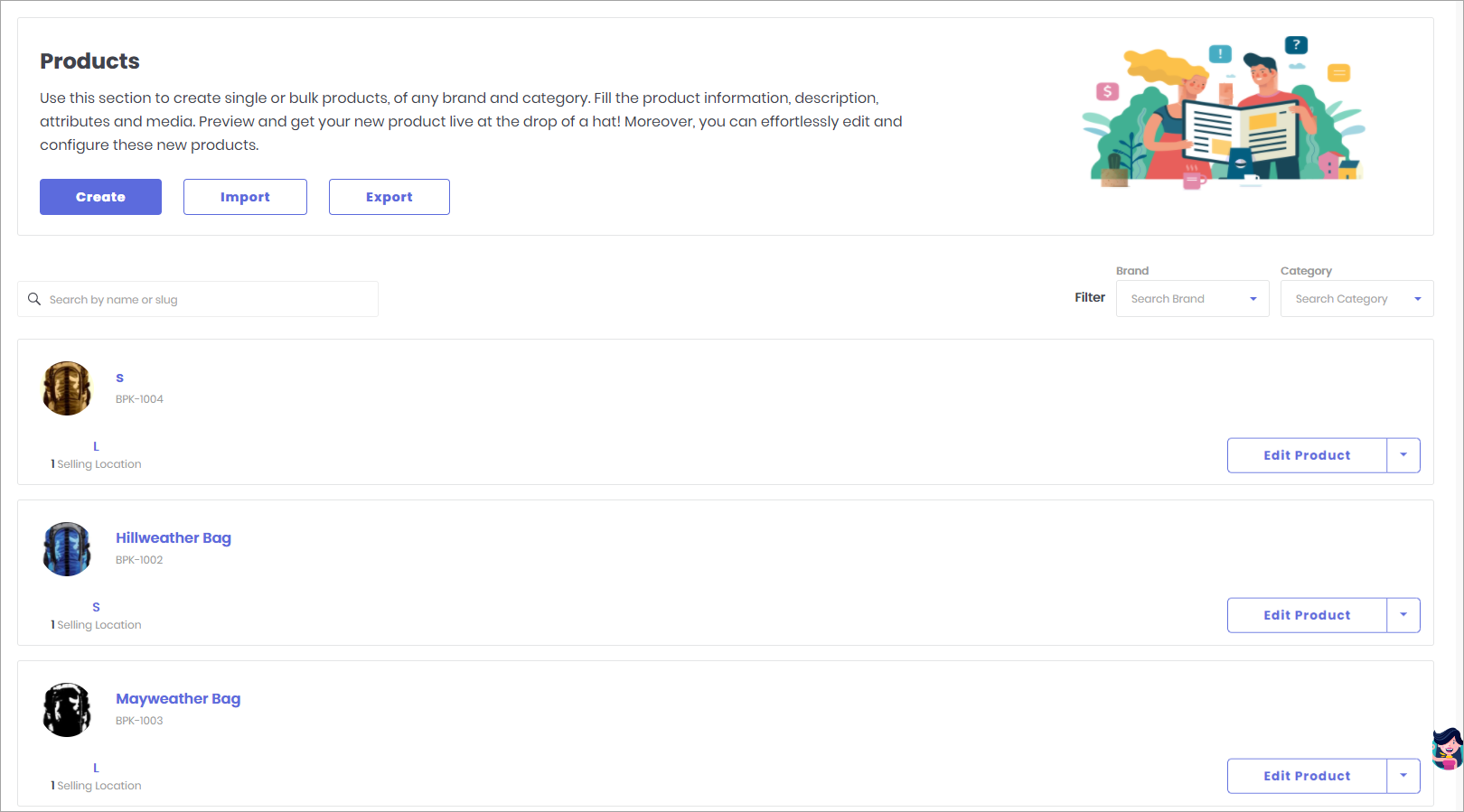This screenshot has height=812, width=1464.
Task: Expand options arrow for Hillweather Bag
Action: (x=1403, y=615)
